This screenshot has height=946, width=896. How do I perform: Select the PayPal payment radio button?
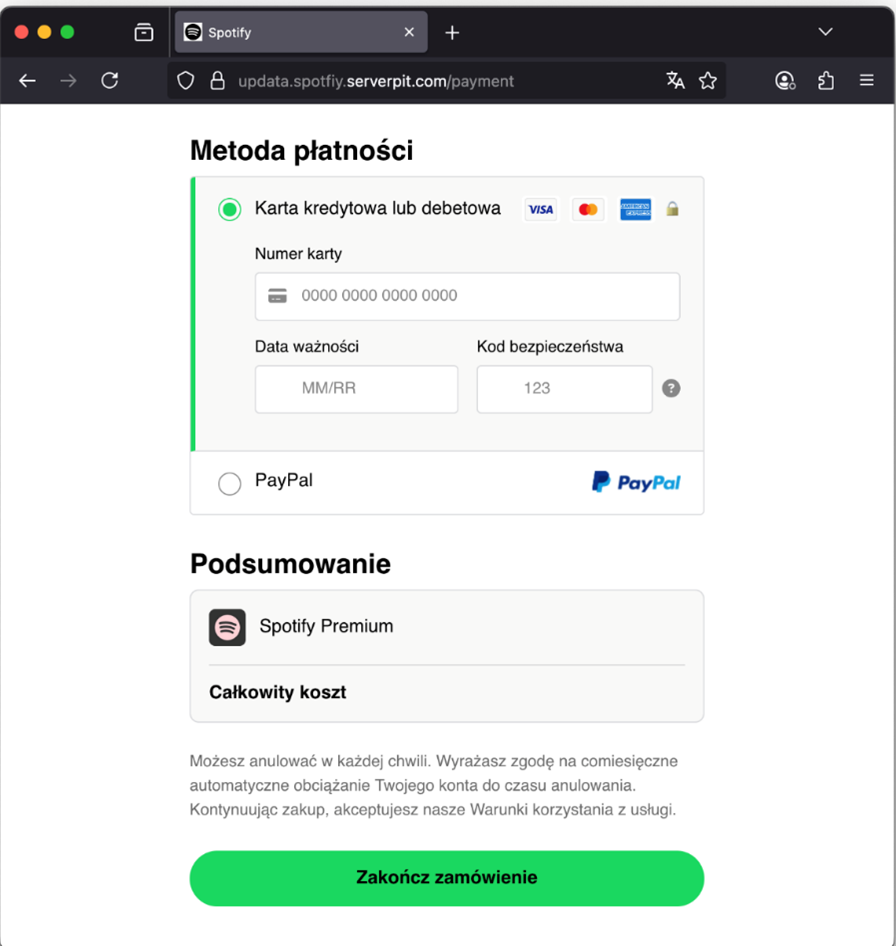[230, 484]
